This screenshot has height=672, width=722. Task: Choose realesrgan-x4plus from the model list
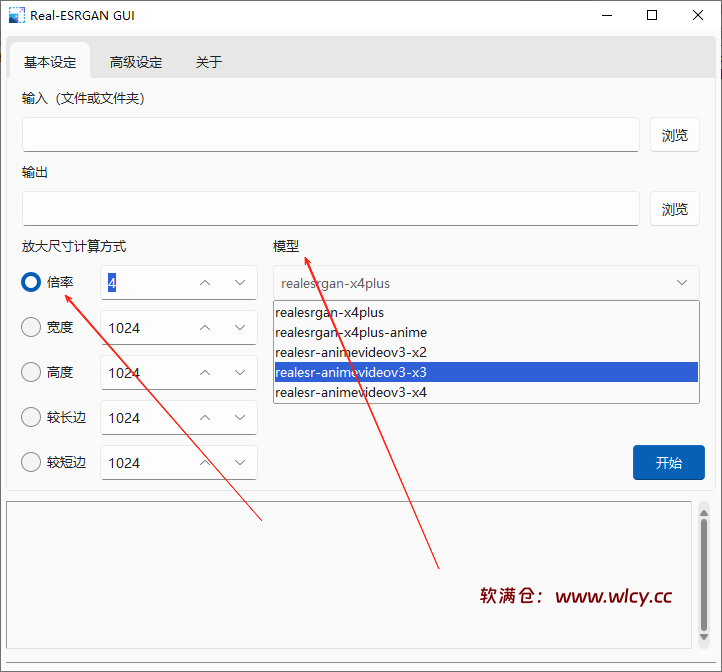[x=486, y=312]
